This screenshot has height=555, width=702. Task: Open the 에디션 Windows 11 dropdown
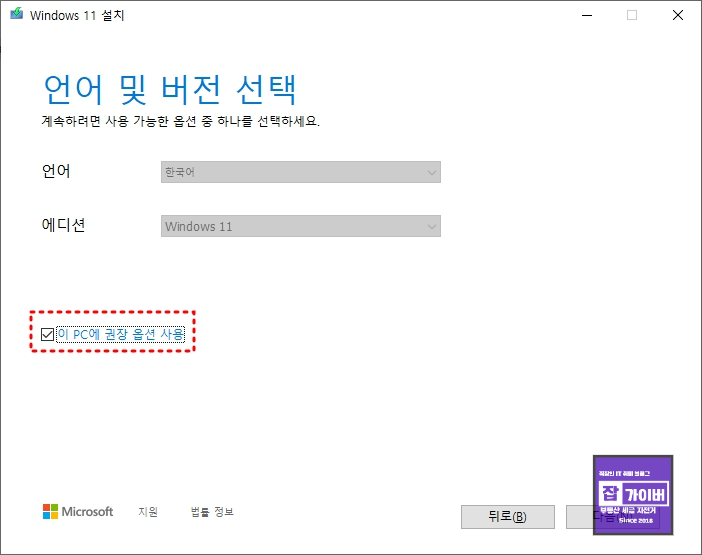300,226
